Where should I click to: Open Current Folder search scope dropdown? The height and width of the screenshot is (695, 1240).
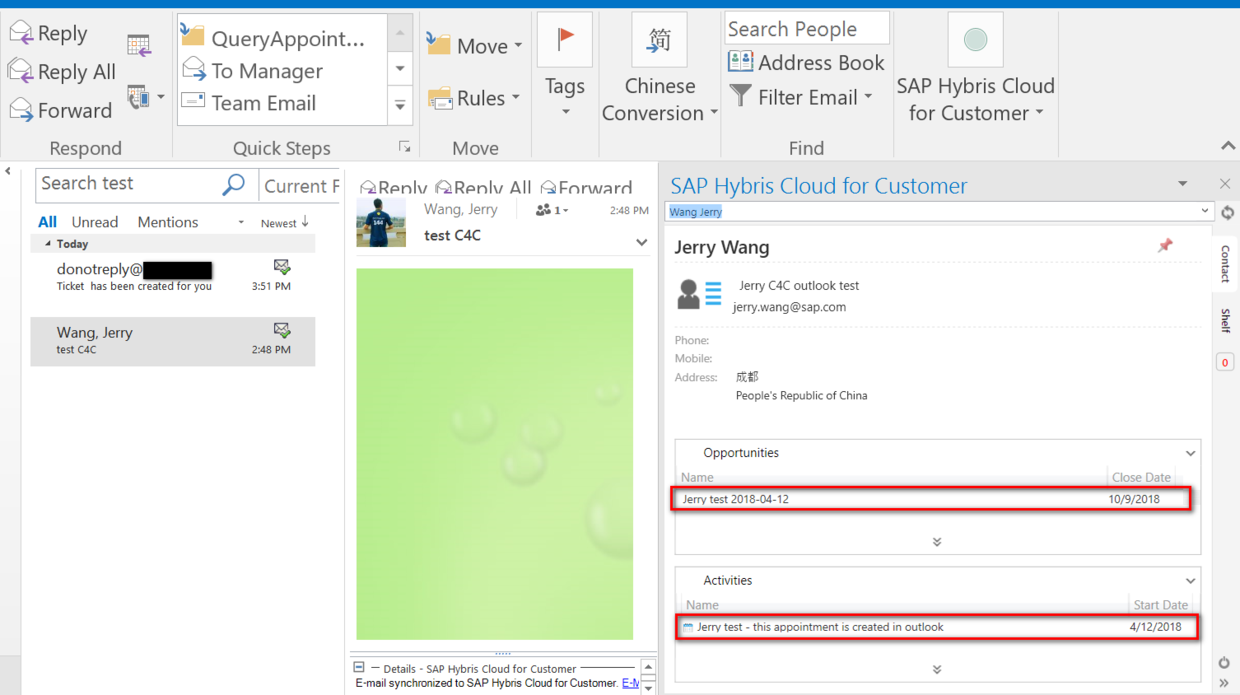click(x=300, y=185)
